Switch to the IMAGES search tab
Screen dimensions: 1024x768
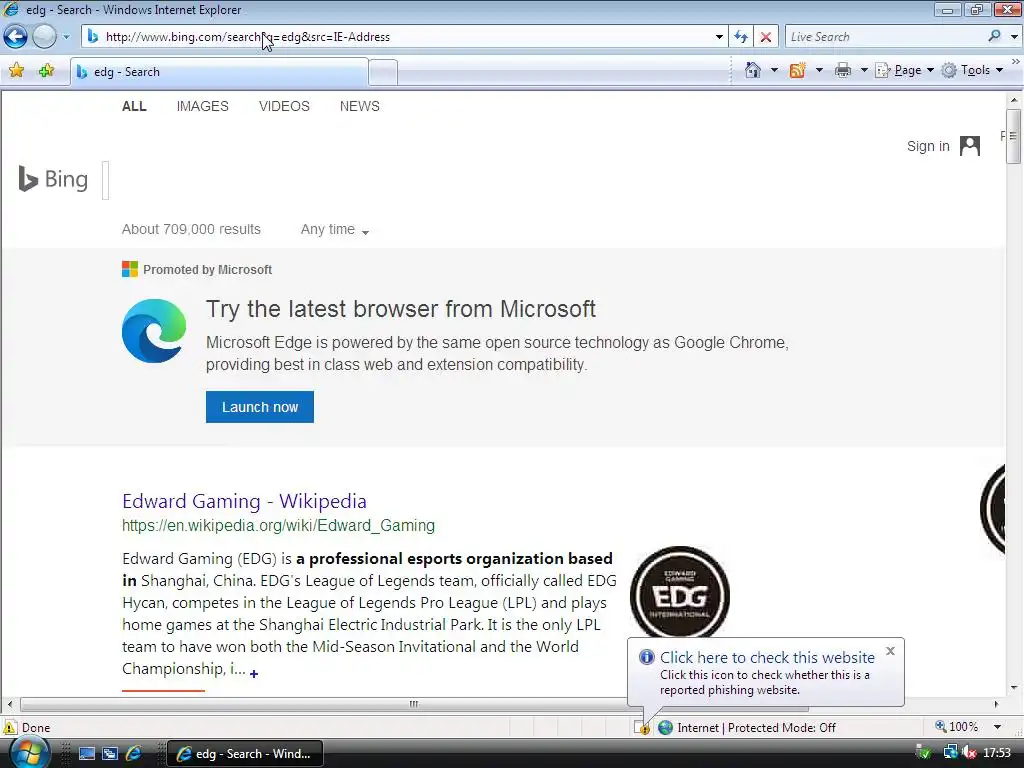click(x=202, y=106)
